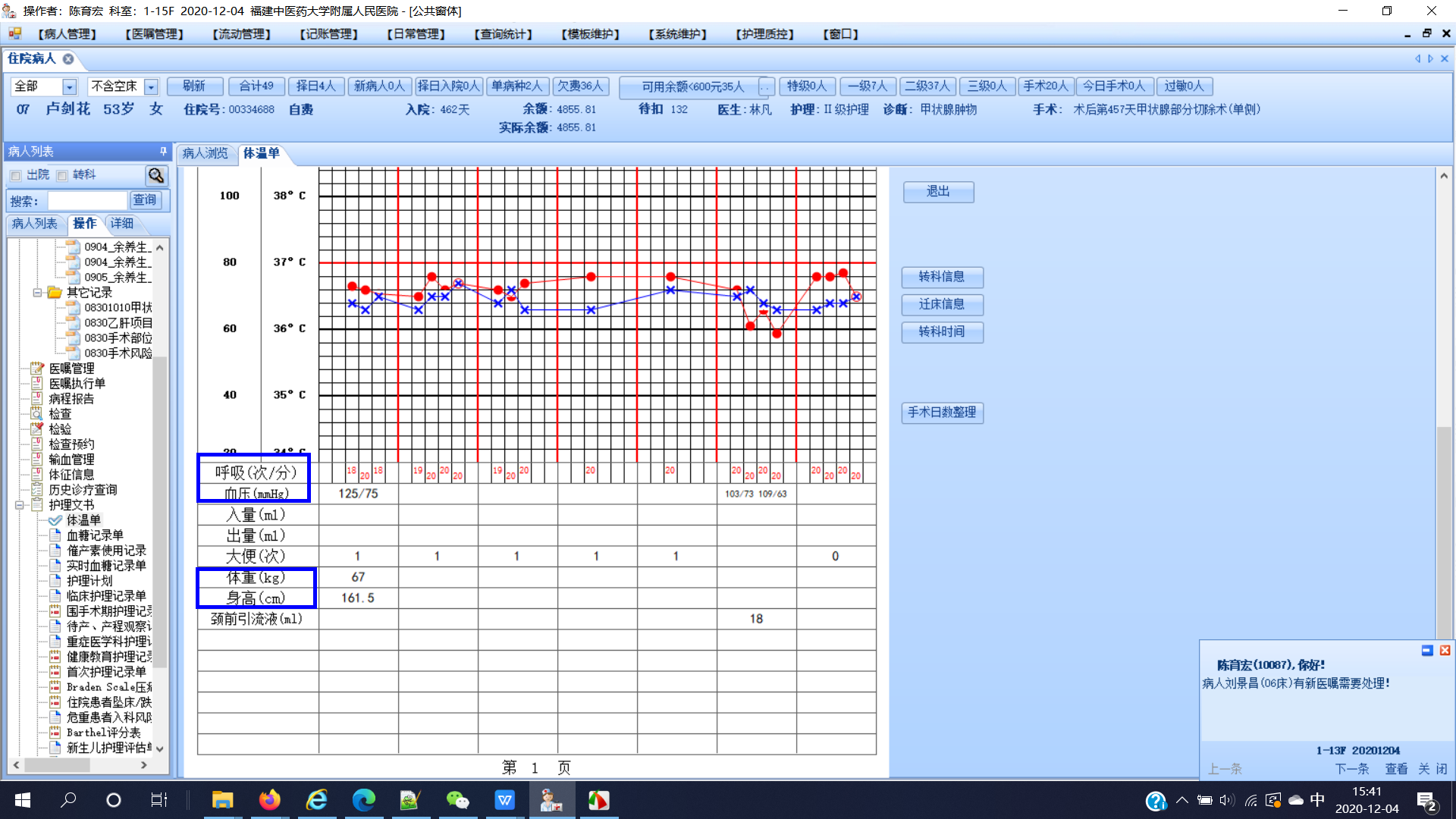Viewport: 1456px width, 819px height.
Task: Collapse the 其它记录 tree node
Action: 37,293
